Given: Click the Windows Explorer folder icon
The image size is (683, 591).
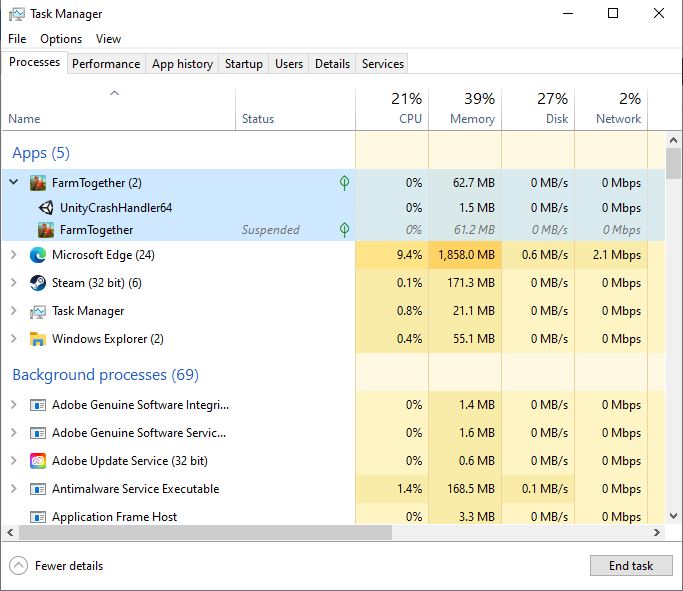Looking at the screenshot, I should point(38,339).
